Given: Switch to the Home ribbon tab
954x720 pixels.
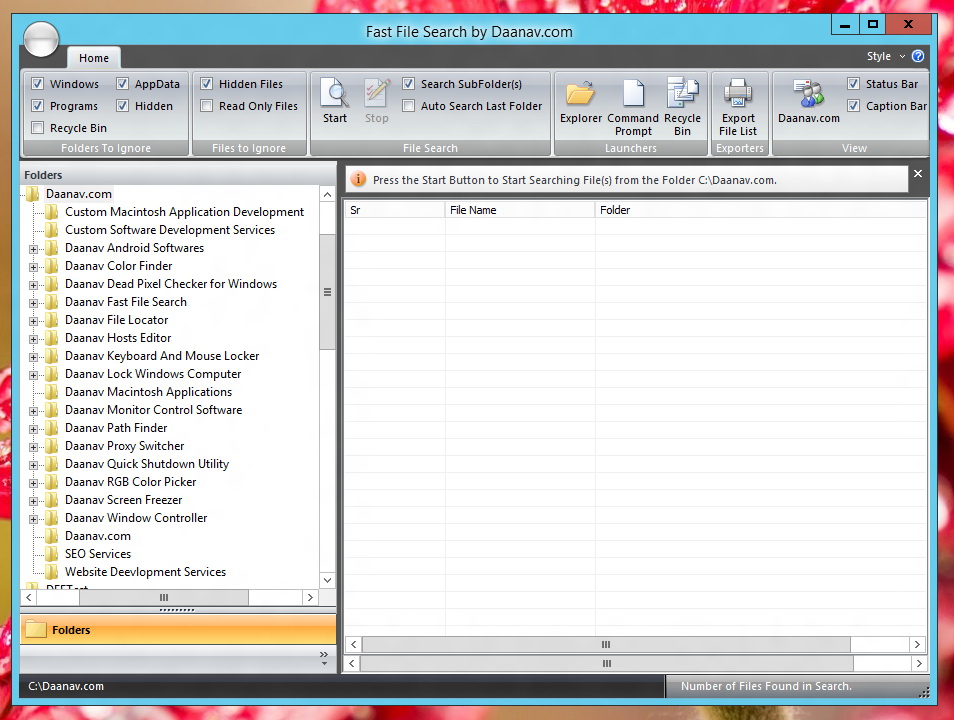Looking at the screenshot, I should coord(94,58).
